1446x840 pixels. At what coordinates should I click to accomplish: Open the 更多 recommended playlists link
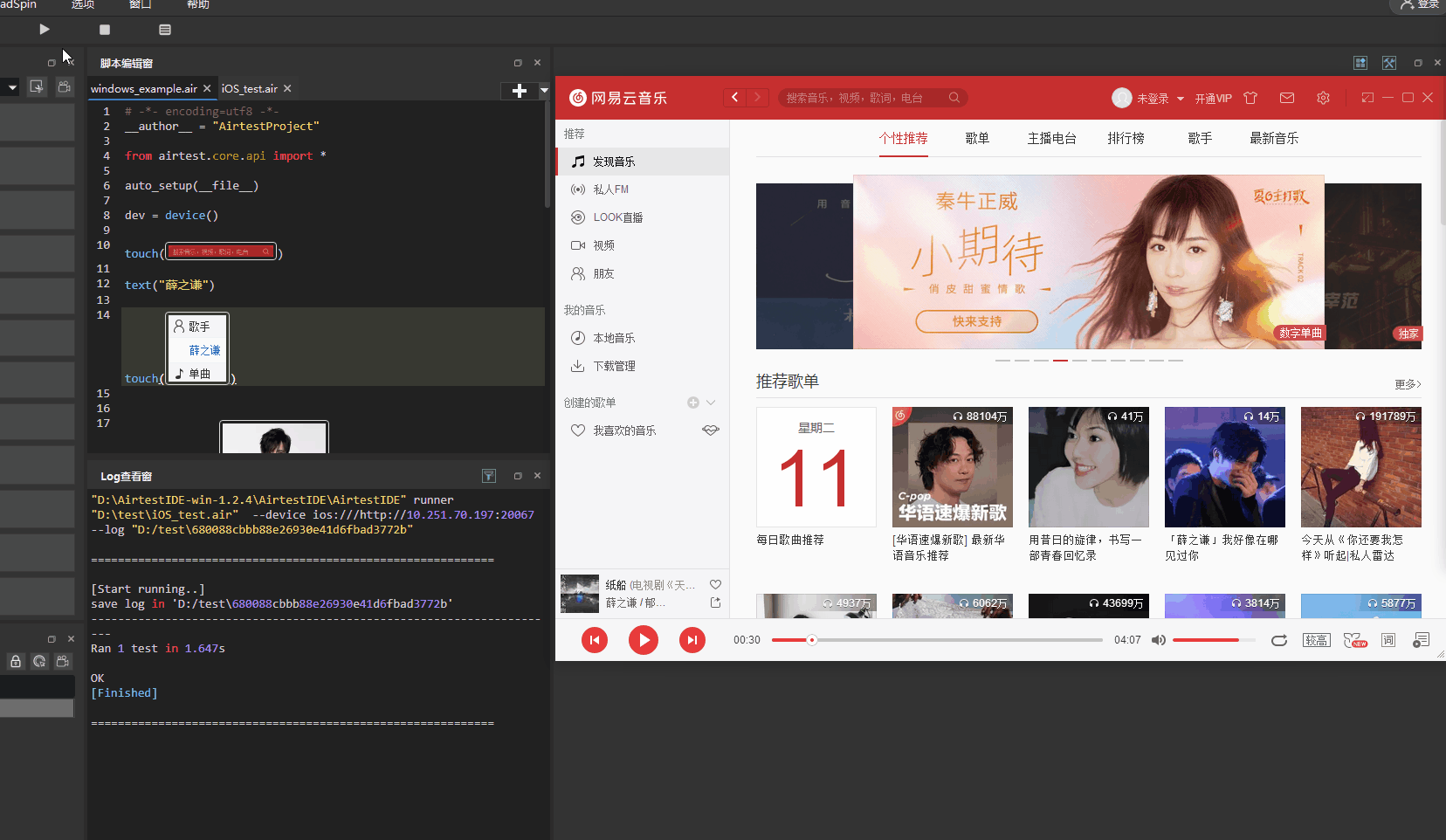tap(1408, 384)
